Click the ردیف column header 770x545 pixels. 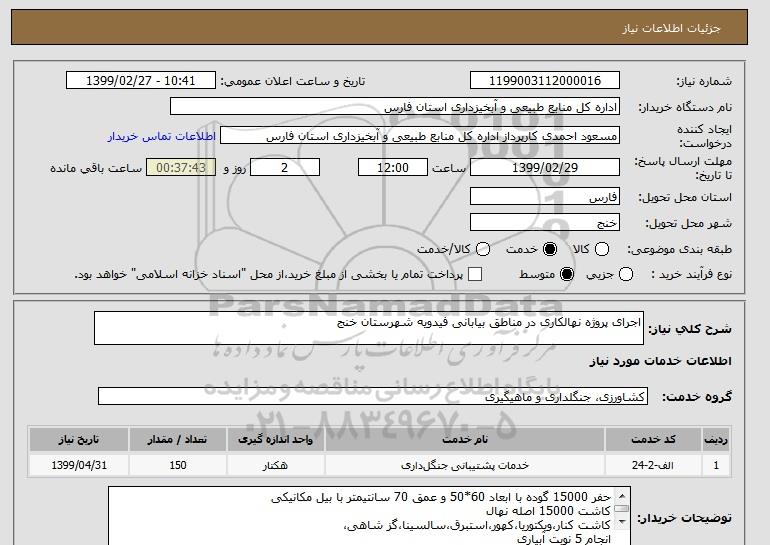click(716, 440)
